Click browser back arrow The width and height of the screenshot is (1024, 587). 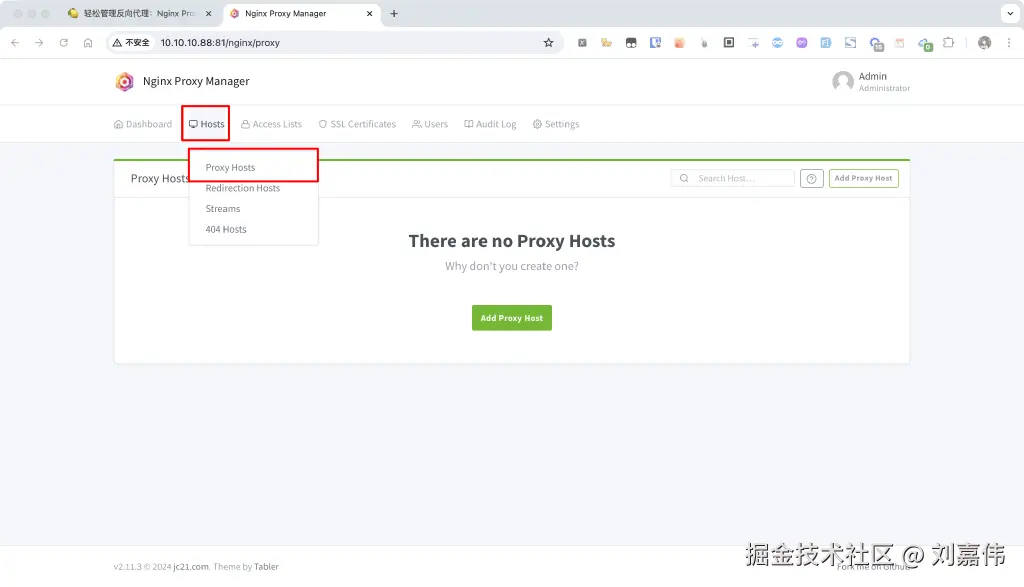[15, 42]
